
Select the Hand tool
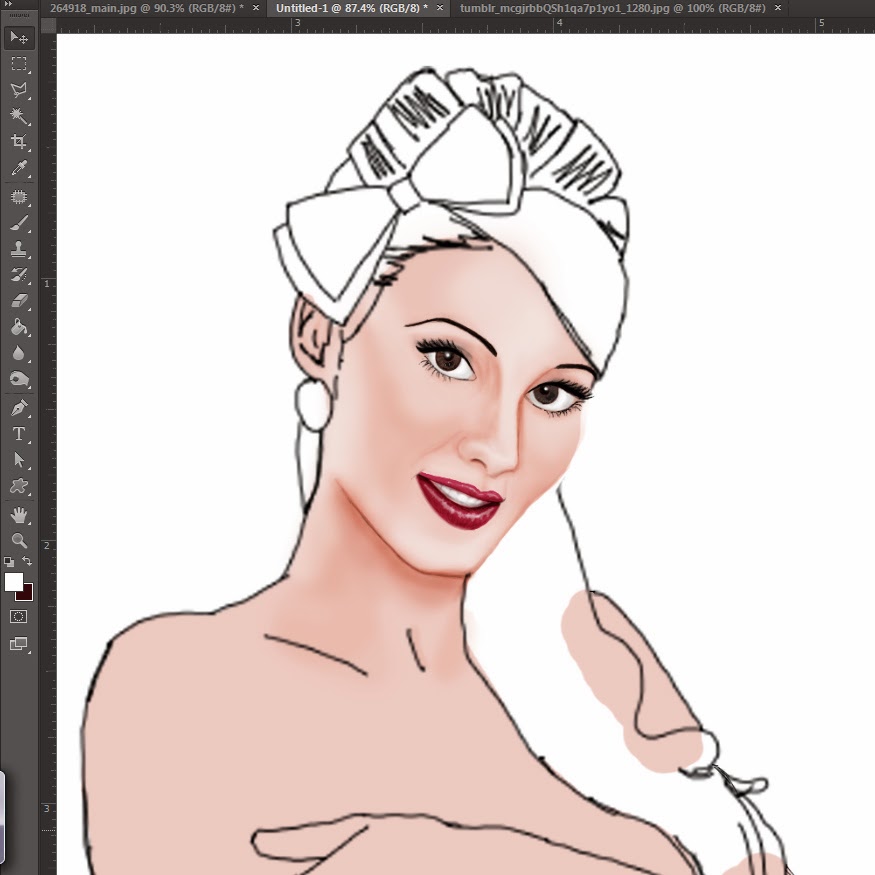pyautogui.click(x=19, y=515)
